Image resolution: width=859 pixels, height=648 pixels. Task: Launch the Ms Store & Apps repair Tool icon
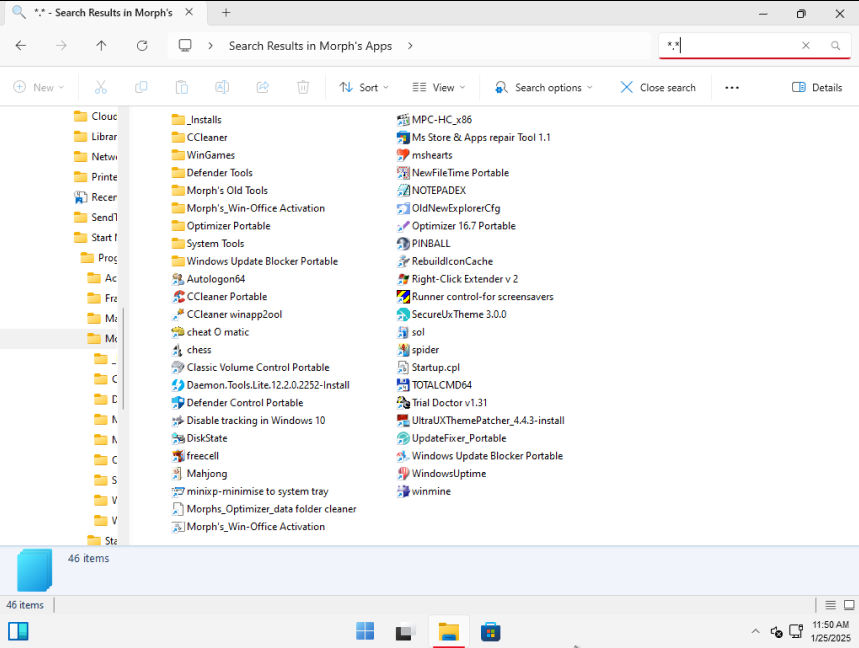(x=403, y=137)
